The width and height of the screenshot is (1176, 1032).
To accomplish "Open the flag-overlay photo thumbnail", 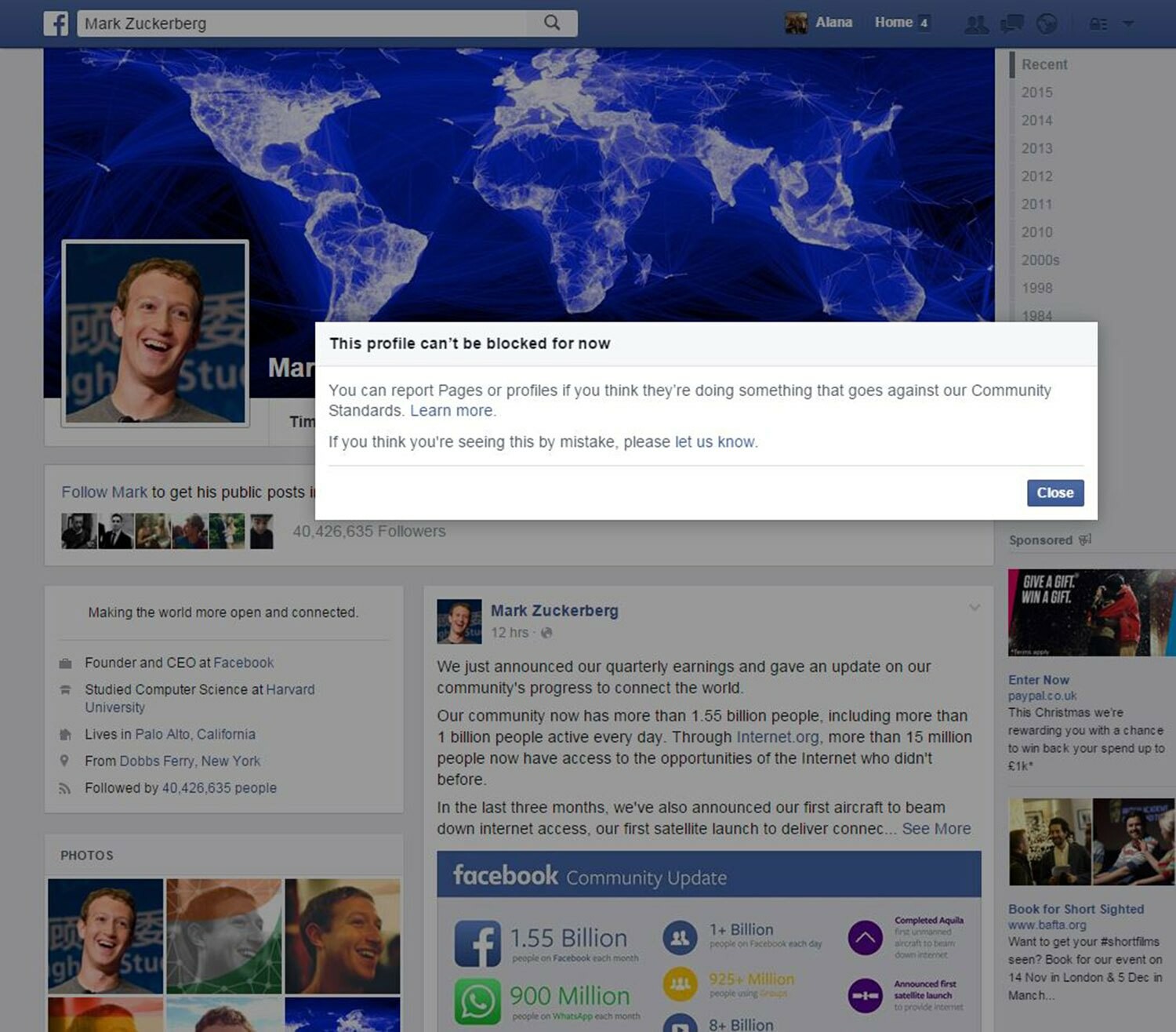I will pos(224,936).
